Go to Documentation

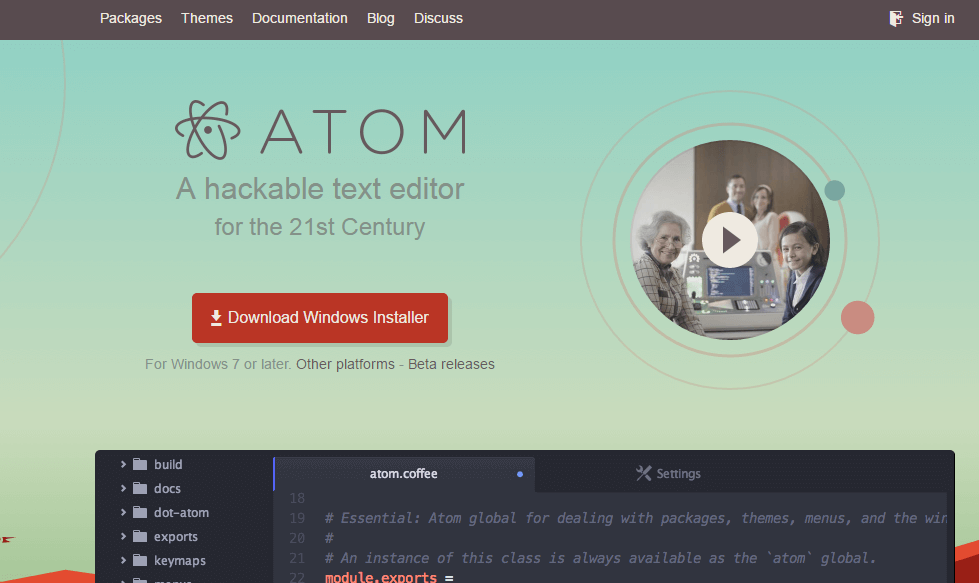pos(300,19)
